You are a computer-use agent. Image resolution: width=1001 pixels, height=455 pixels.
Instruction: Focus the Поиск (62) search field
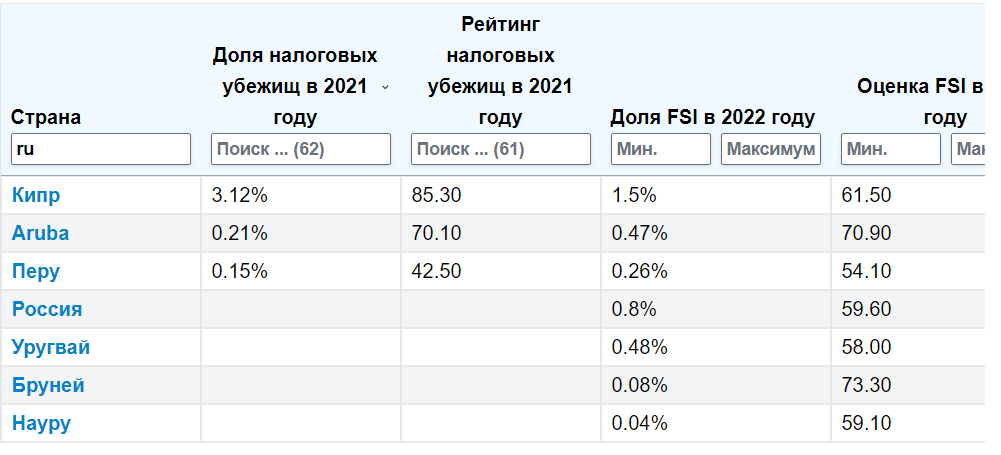300,149
